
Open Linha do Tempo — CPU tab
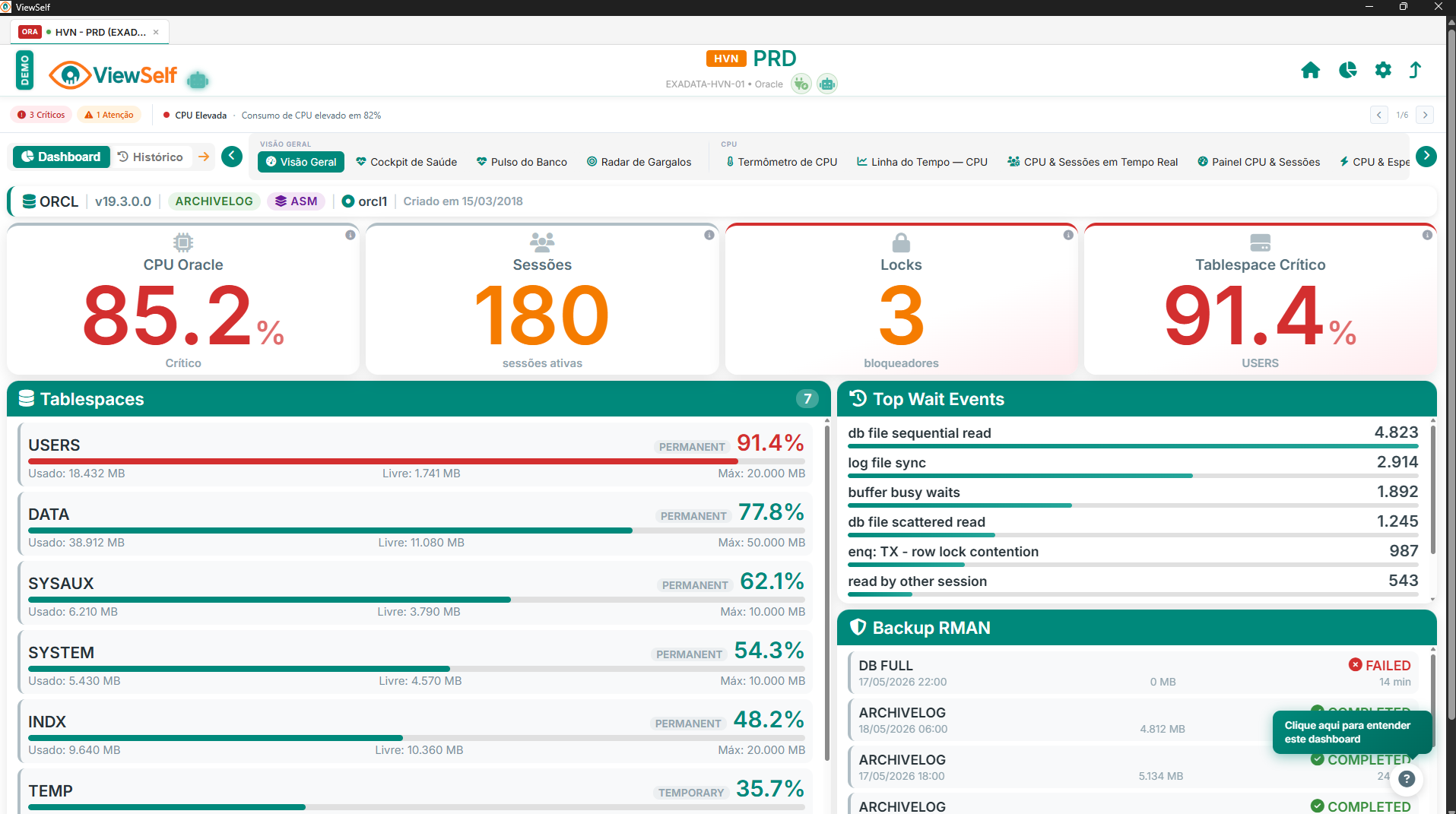(922, 162)
